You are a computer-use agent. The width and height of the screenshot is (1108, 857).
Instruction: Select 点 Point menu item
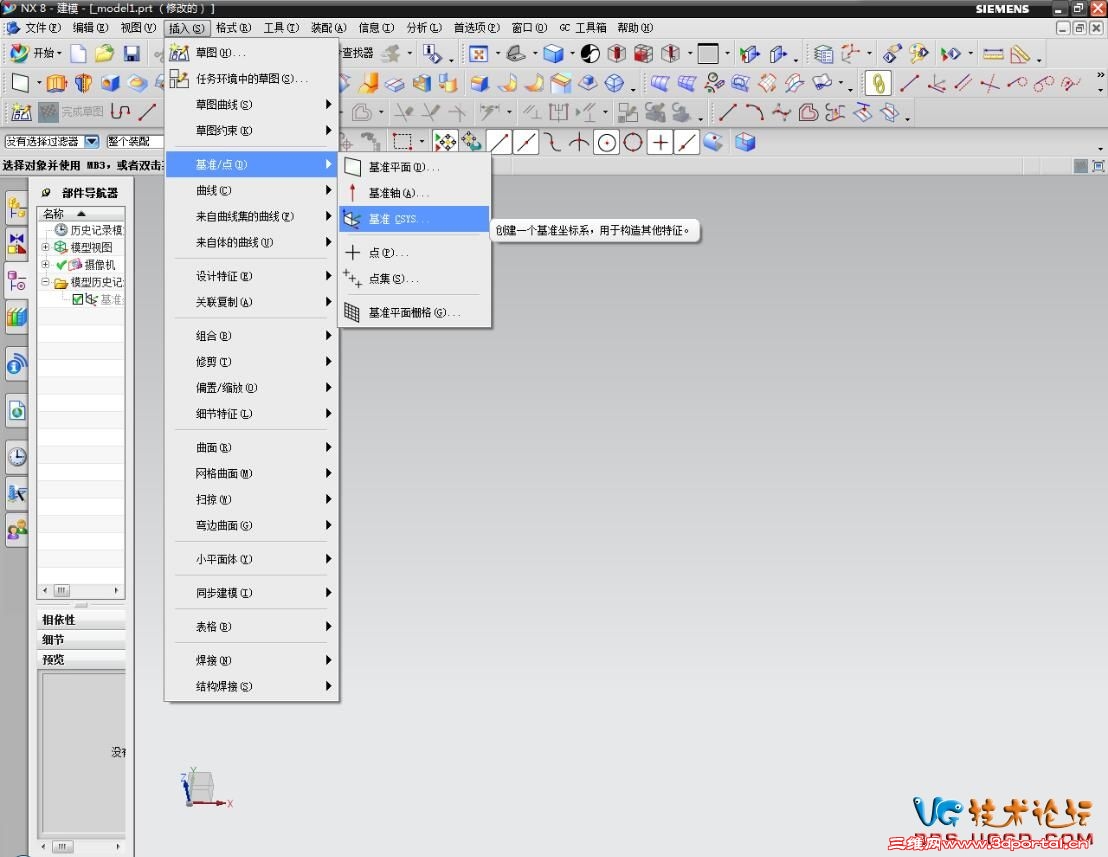414,253
